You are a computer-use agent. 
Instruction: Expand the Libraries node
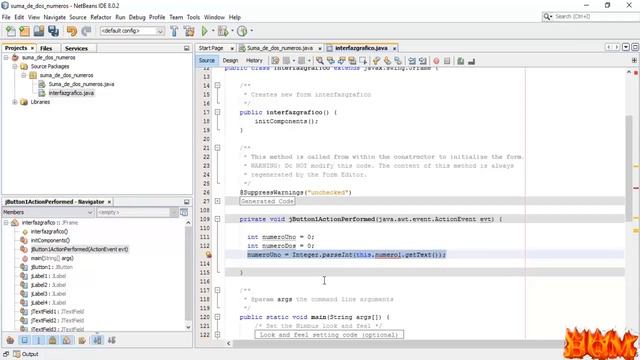coord(15,102)
